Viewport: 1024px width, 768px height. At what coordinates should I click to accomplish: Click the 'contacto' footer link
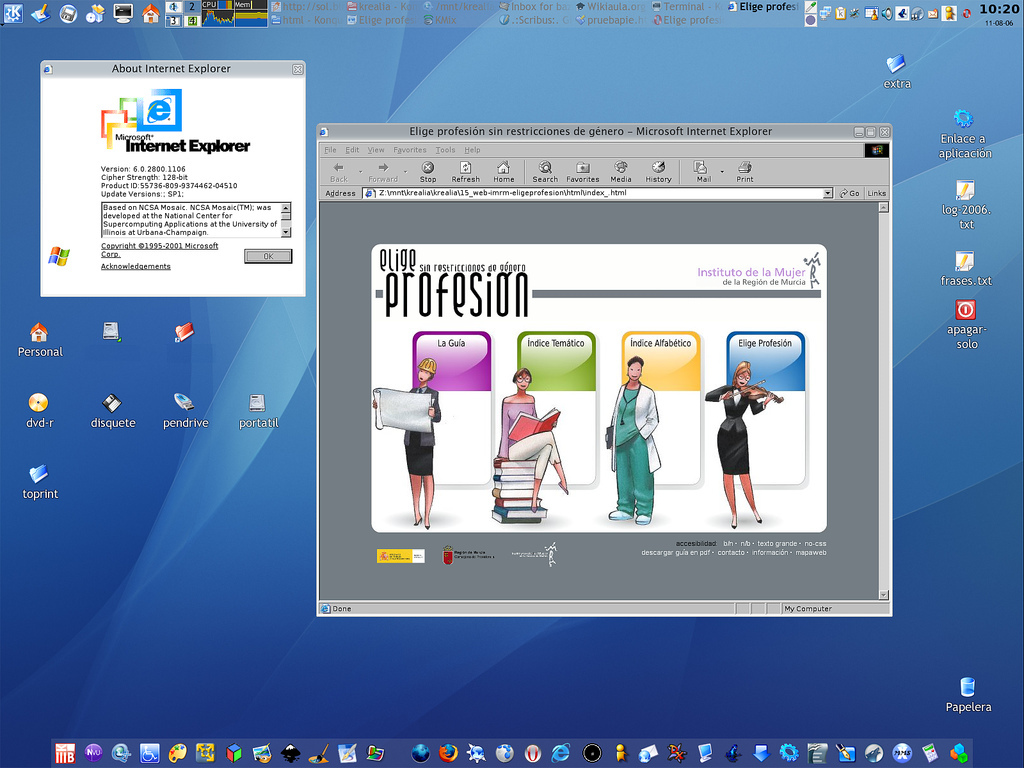(731, 552)
